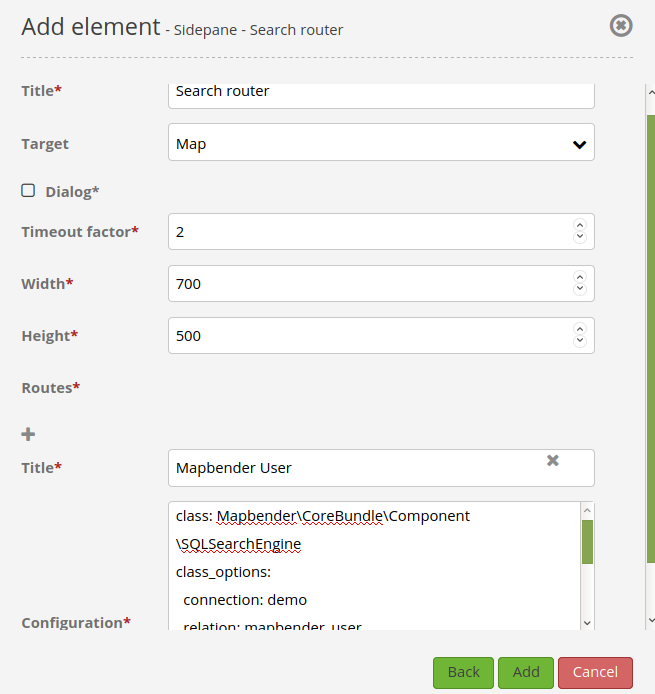Increase the Timeout factor value
The image size is (655, 694).
pos(579,226)
